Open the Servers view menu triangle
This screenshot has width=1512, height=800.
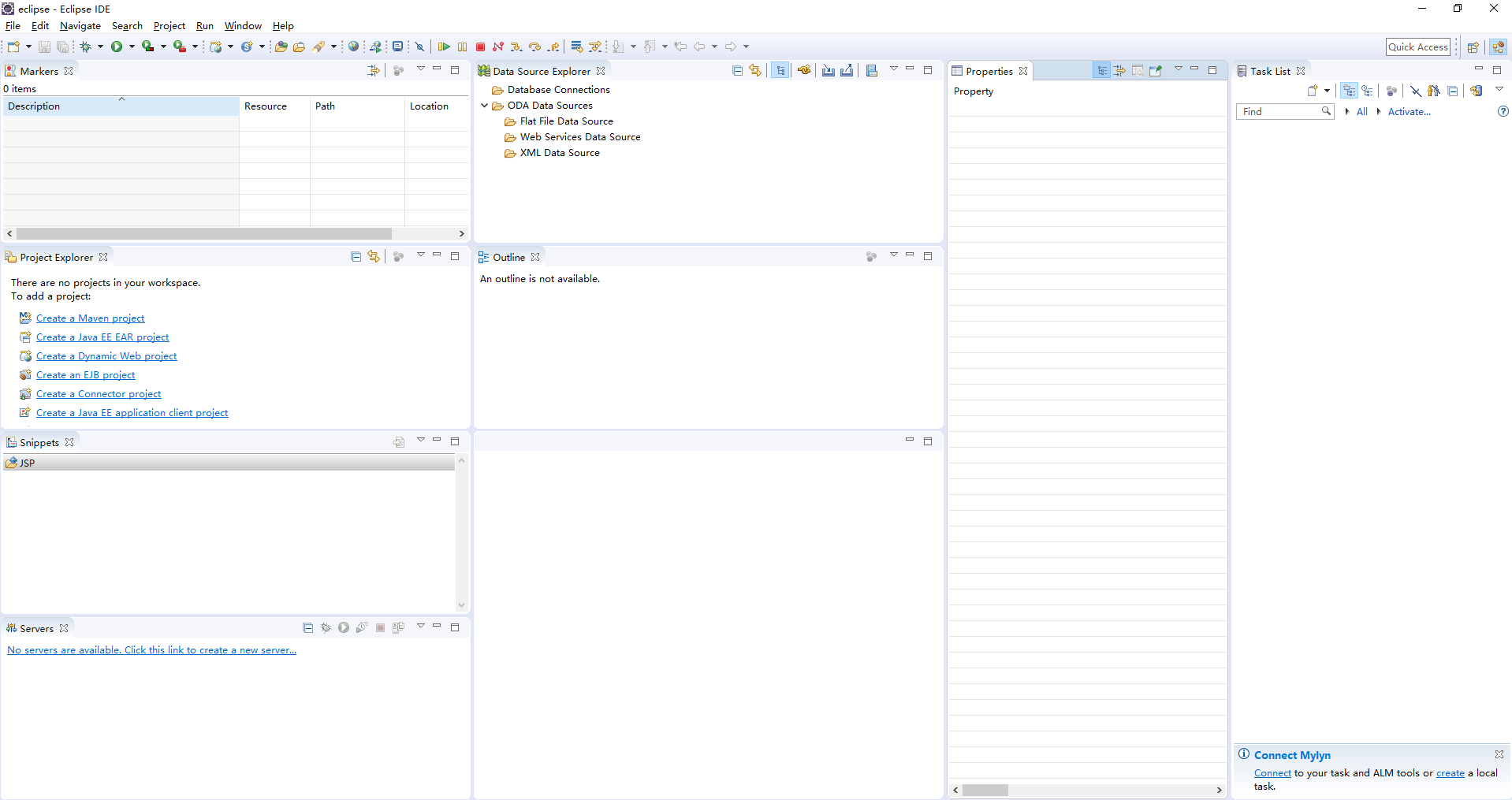(421, 627)
